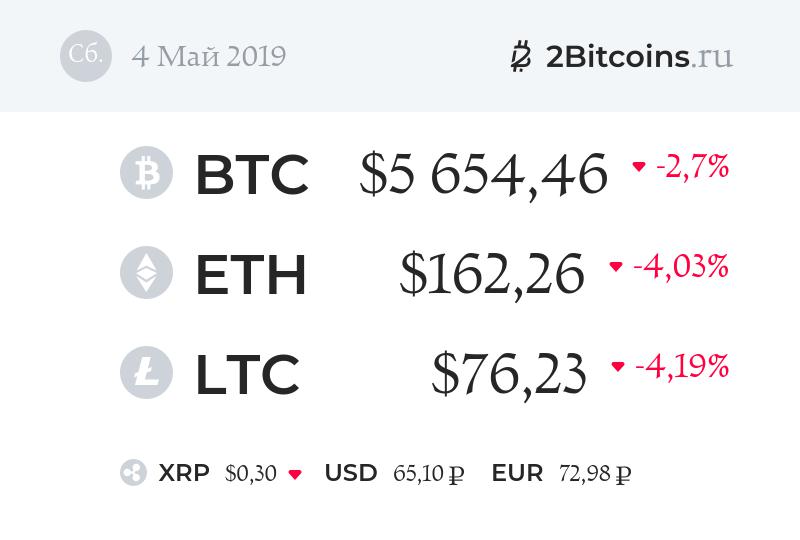The height and width of the screenshot is (540, 800).
Task: Click the Сб. weekday circle badge
Action: tap(86, 55)
